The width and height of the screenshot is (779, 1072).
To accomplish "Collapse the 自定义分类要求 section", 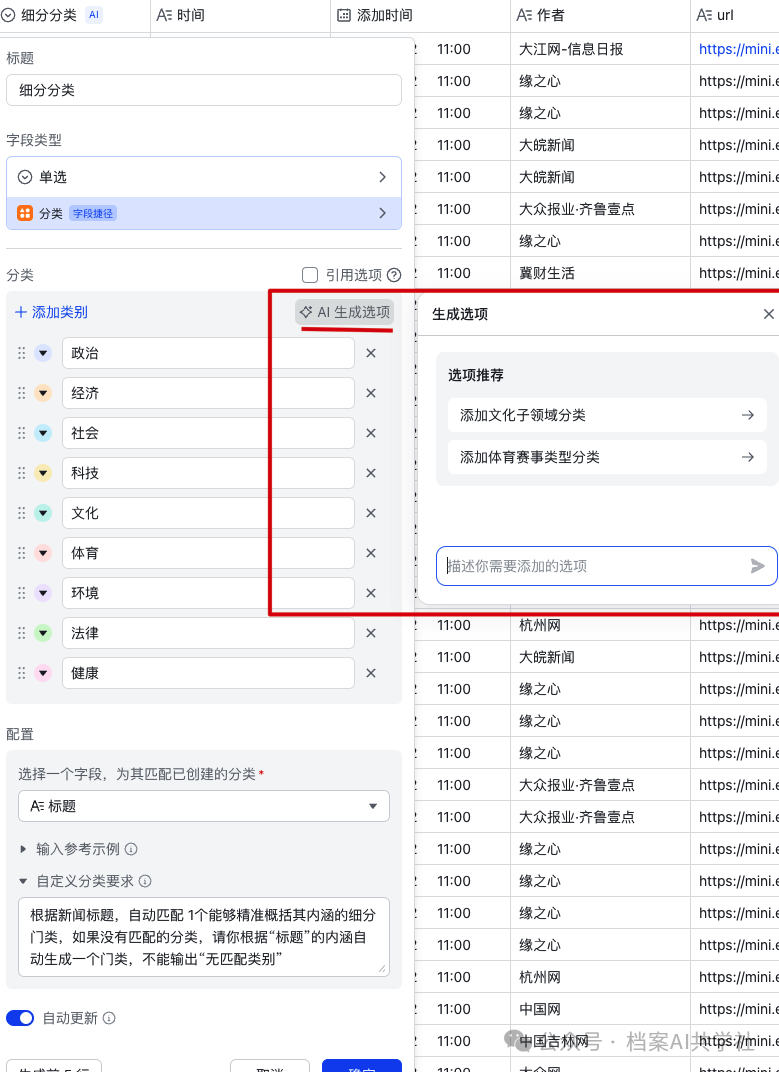I will pos(23,881).
